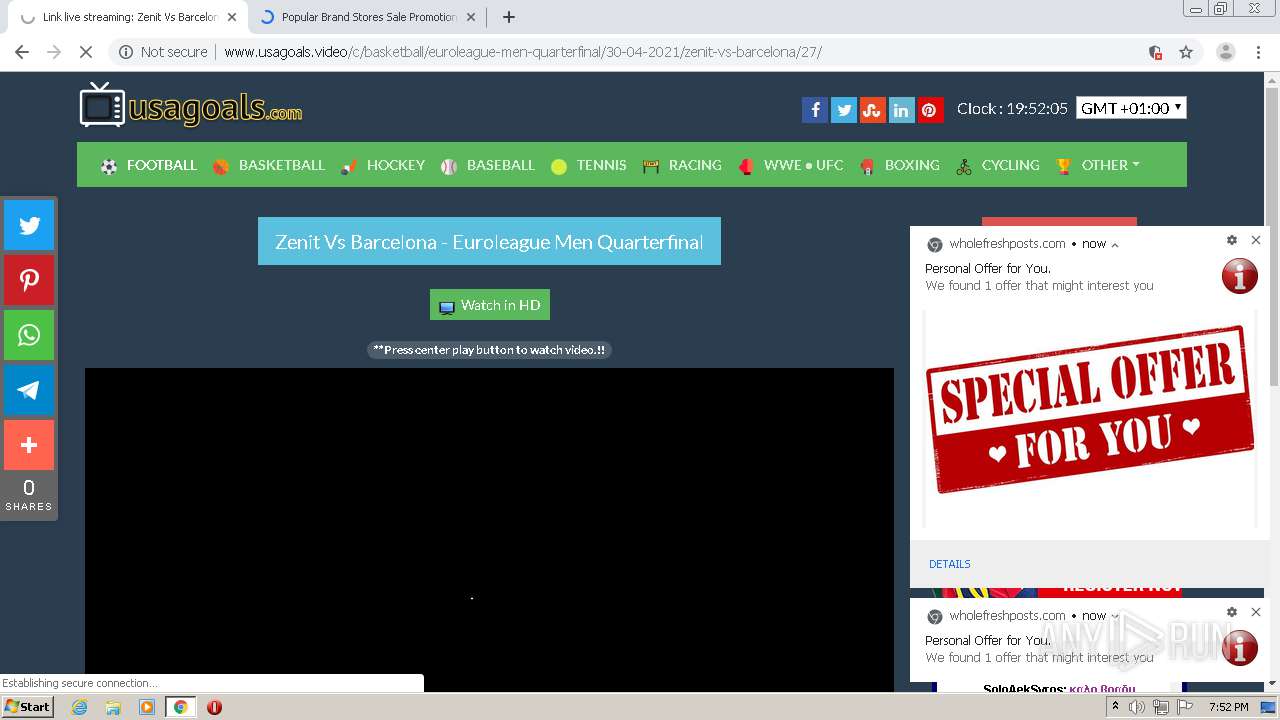Open the BASEBALL menu item
Image resolution: width=1280 pixels, height=720 pixels.
488,165
